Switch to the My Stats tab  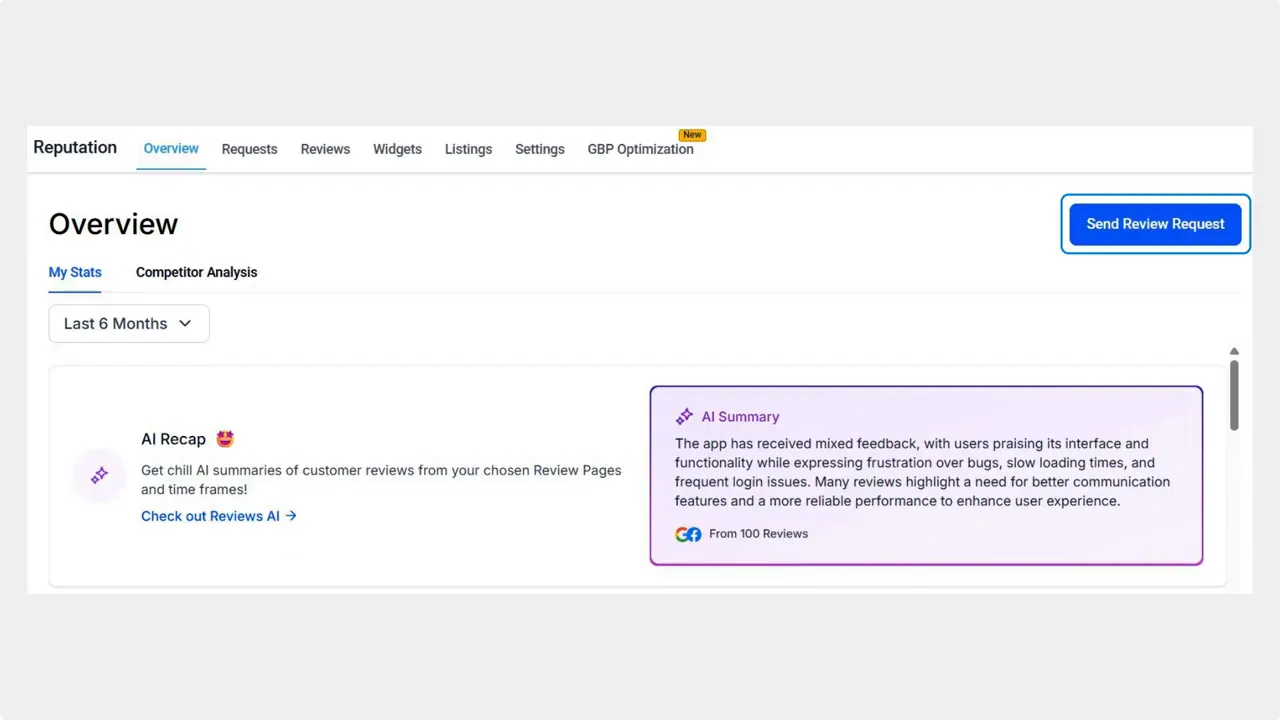(75, 272)
